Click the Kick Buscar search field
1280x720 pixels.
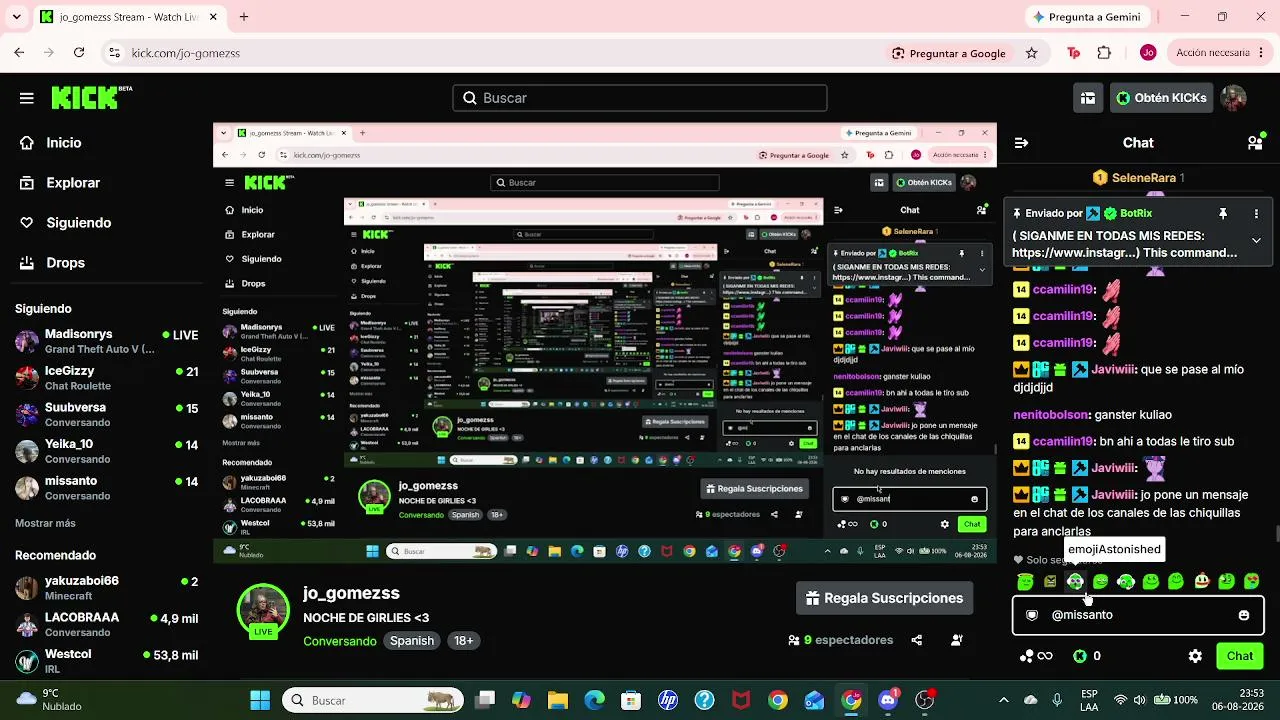[x=640, y=98]
